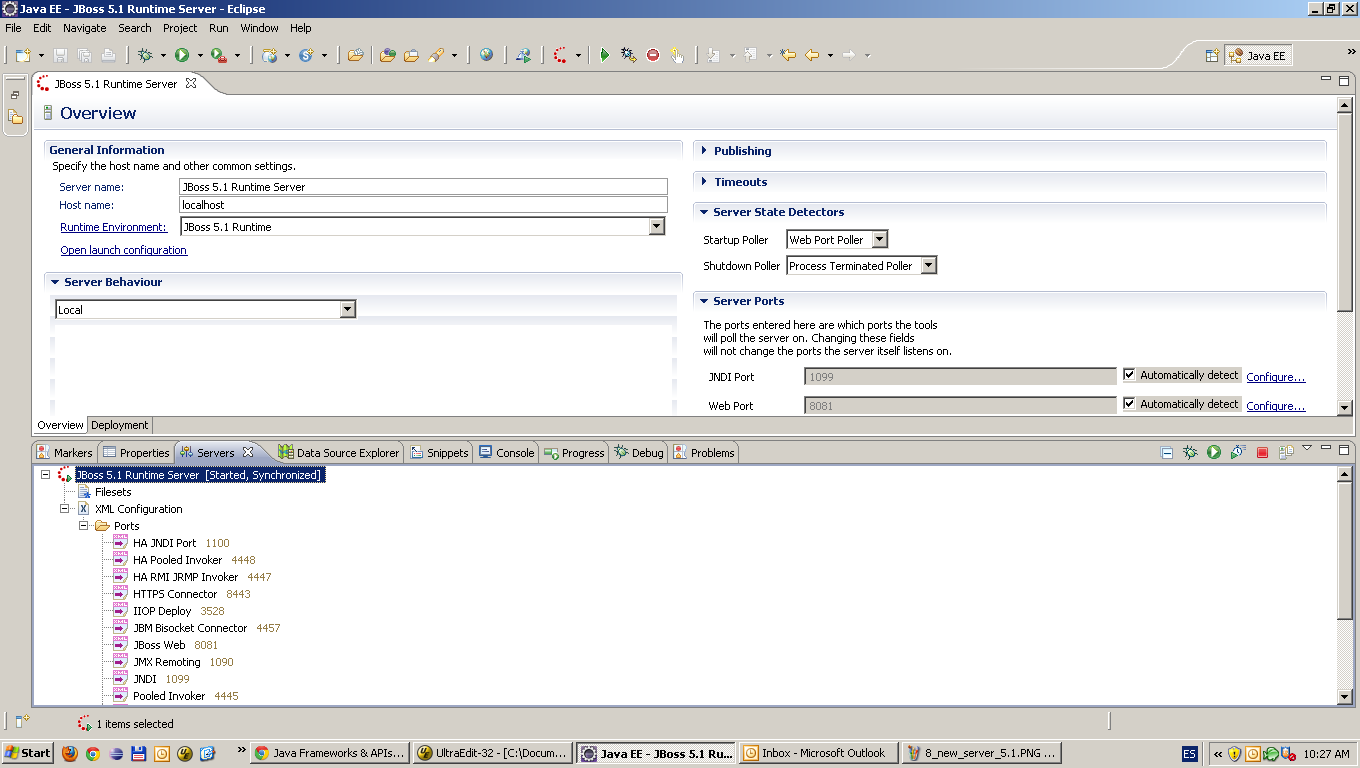The image size is (1360, 768).
Task: Click Configure next to JNDI Port
Action: 1276,375
